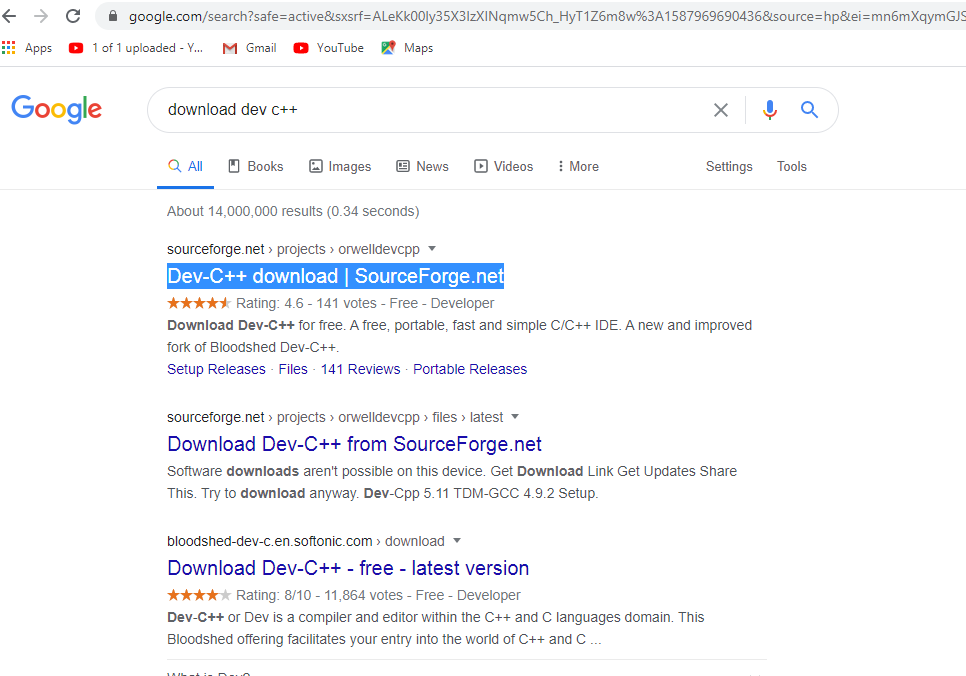
Task: Open 'Dev-C++ download | SourceForge.net' result
Action: coord(336,276)
